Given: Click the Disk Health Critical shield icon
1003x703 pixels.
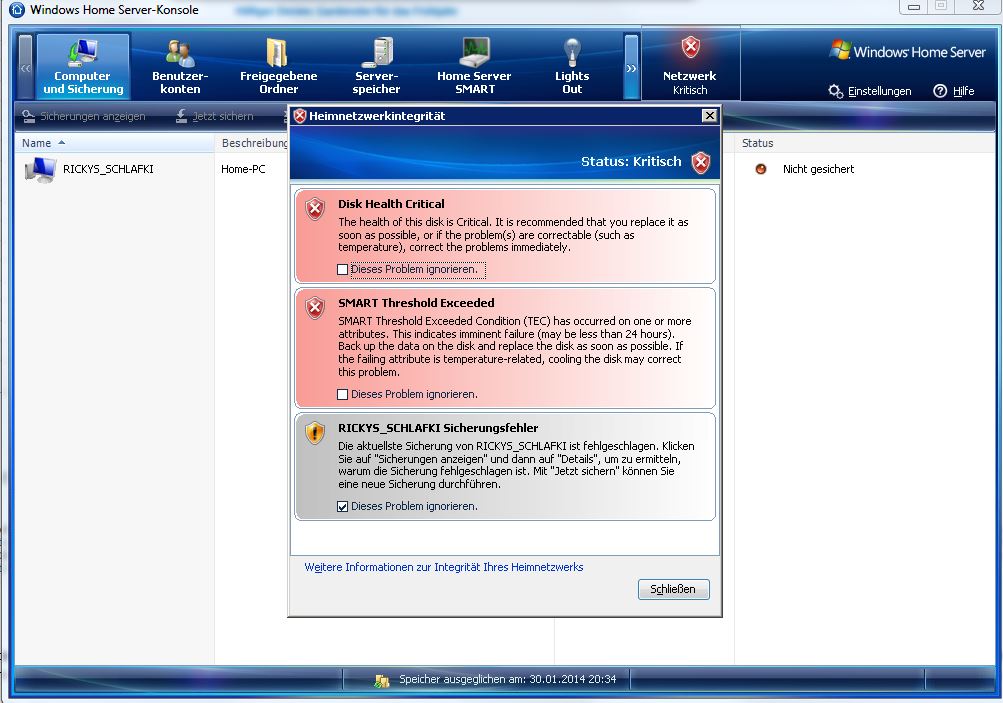Looking at the screenshot, I should pos(315,209).
